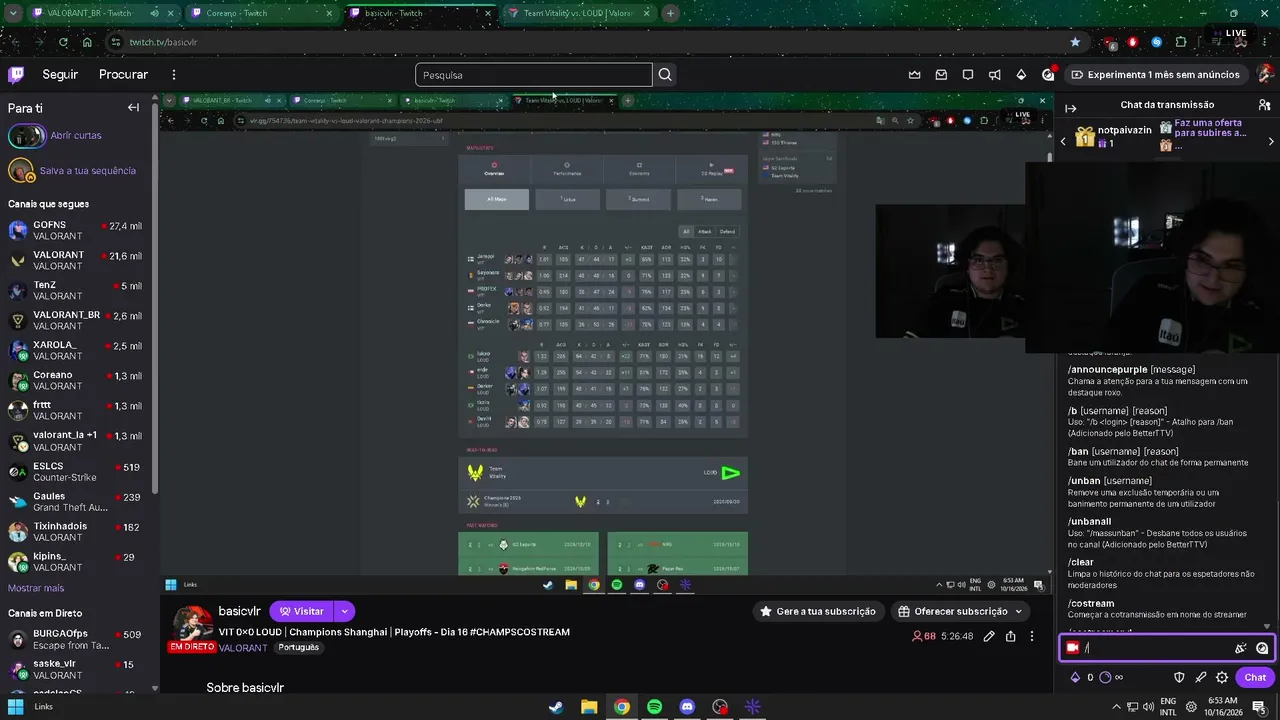Click Gere a tua subscrição button

coord(818,611)
